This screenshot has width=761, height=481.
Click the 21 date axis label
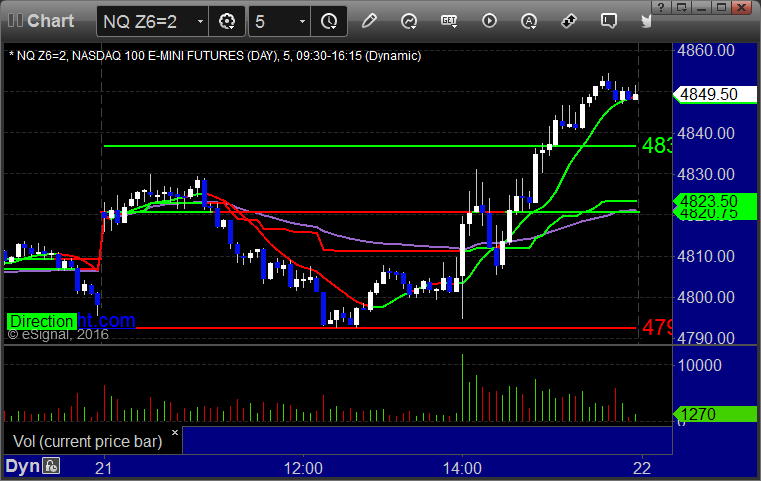click(x=103, y=468)
